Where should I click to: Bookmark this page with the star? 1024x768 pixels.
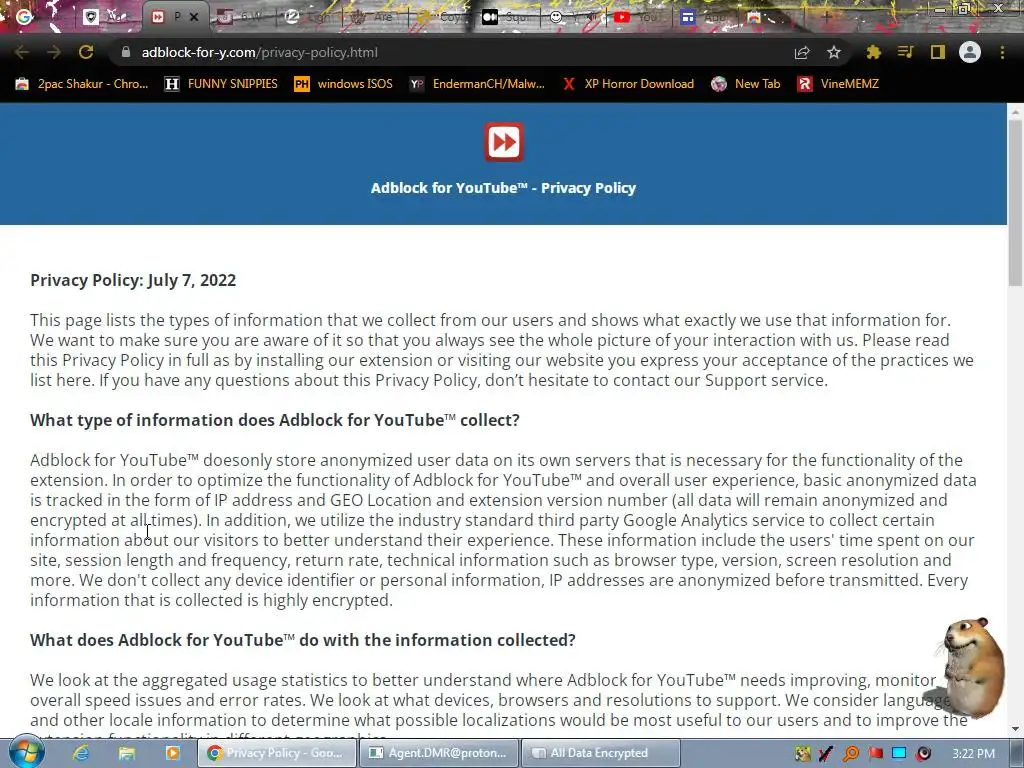[834, 52]
